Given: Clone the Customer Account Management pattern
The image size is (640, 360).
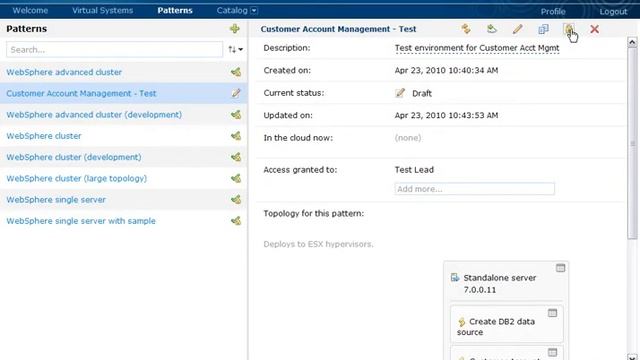Looking at the screenshot, I should coord(543,29).
